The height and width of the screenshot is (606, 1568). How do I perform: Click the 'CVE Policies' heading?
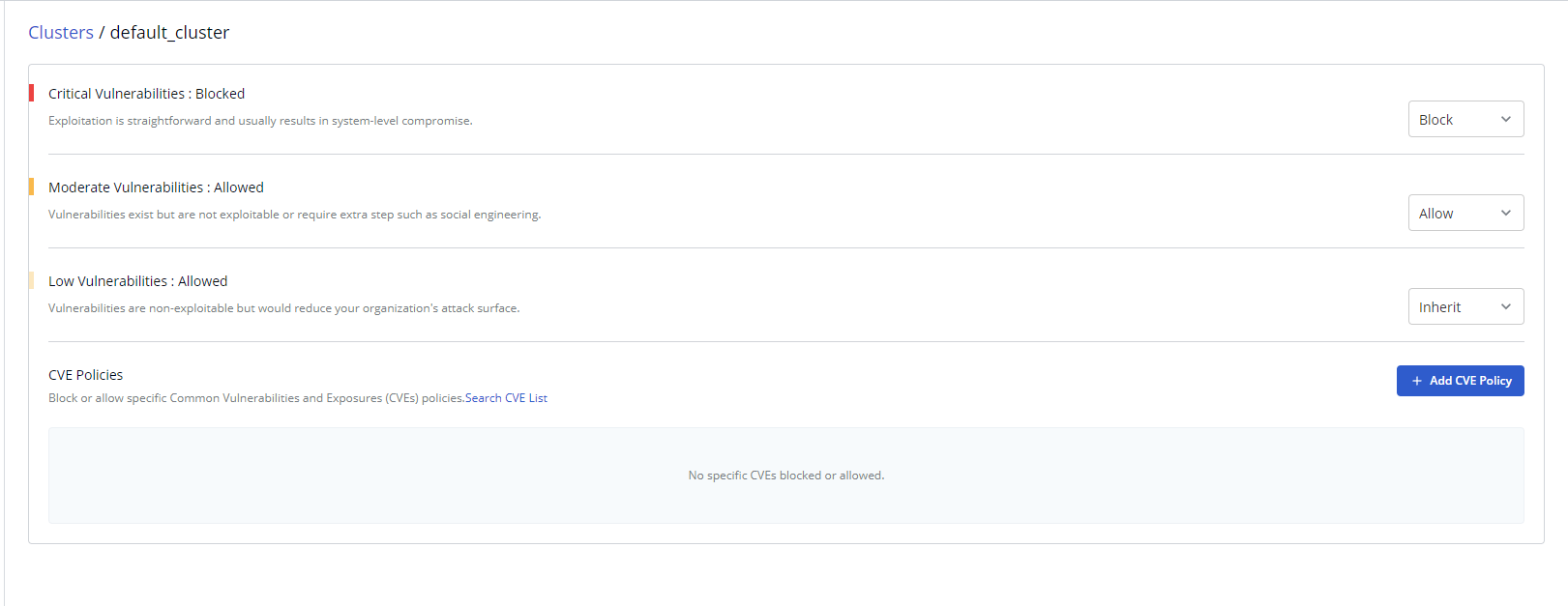click(86, 375)
